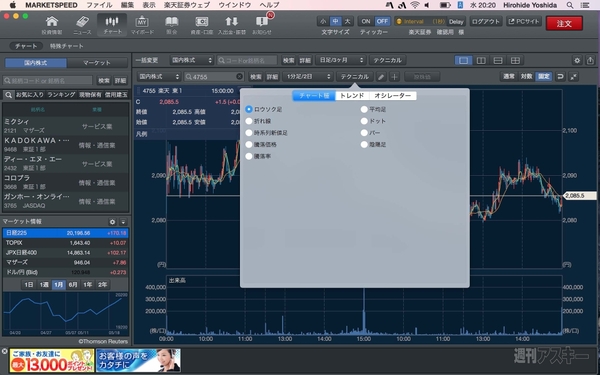Viewport: 600px width, 375px height.
Task: Click the plus crosshair icon
Action: coord(394,77)
